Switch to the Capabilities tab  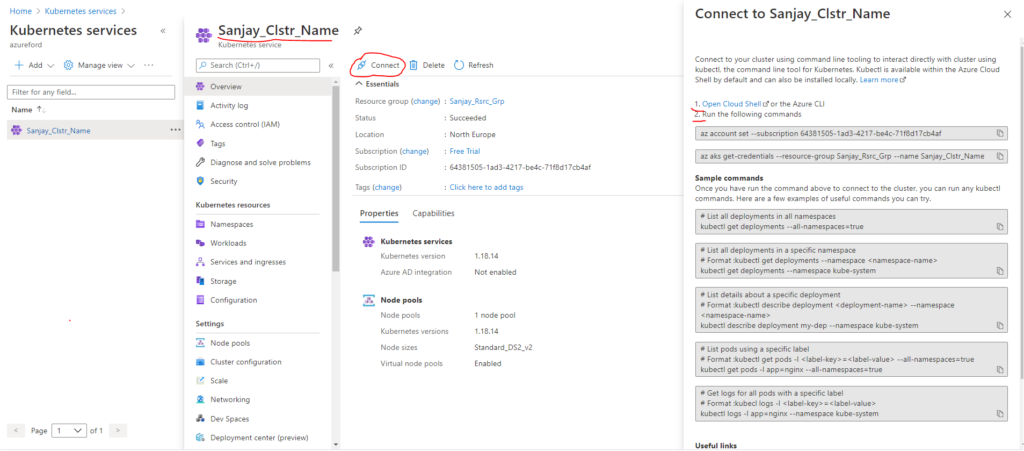(x=434, y=213)
